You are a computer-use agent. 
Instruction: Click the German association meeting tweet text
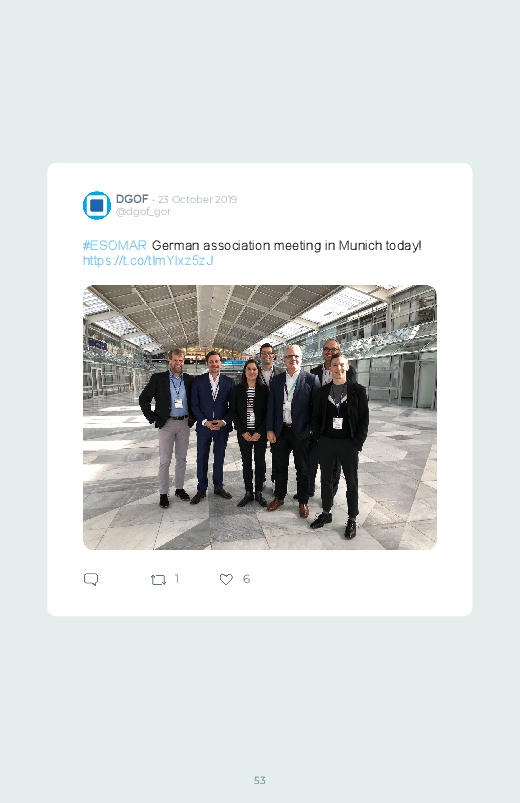tap(286, 245)
